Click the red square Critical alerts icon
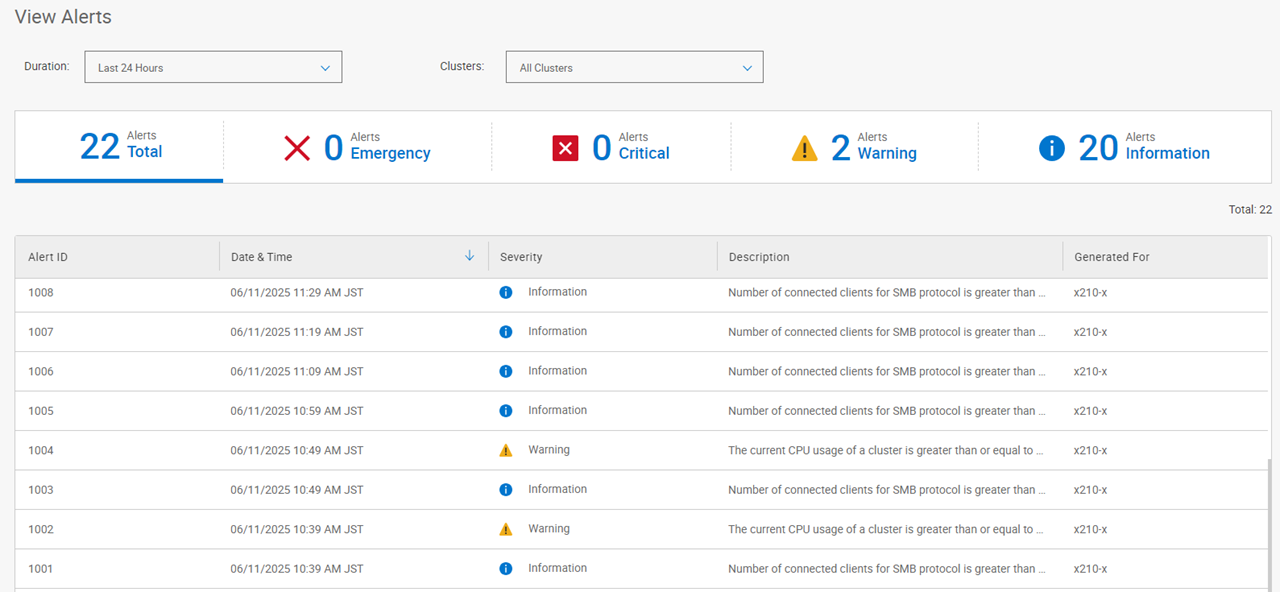1280x592 pixels. click(565, 149)
